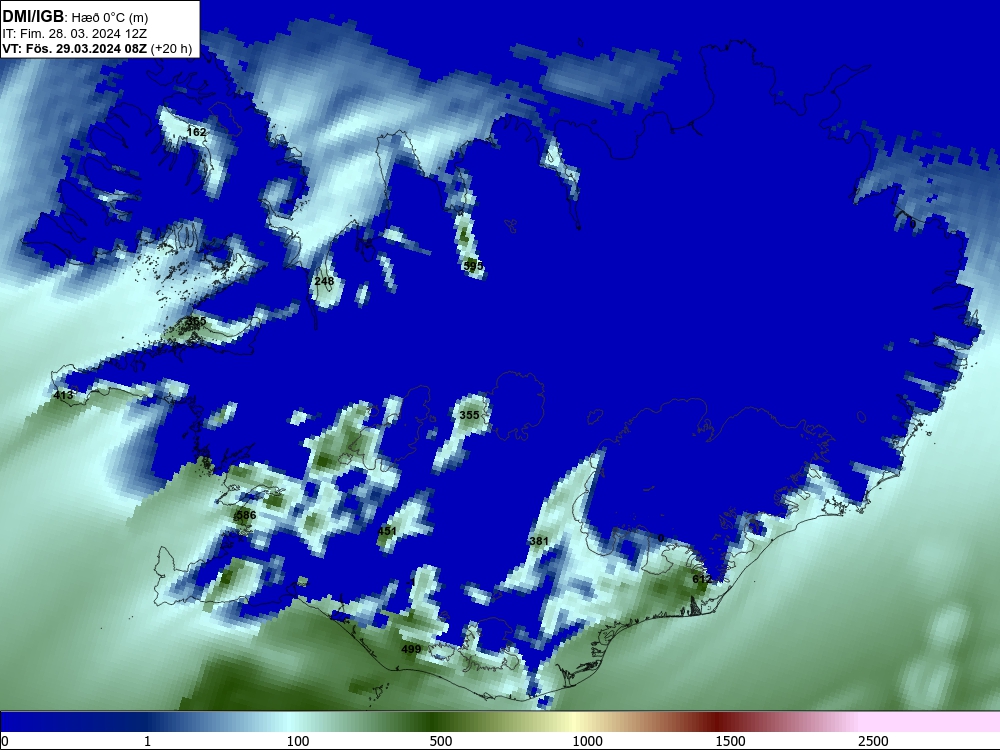Image resolution: width=1000 pixels, height=750 pixels.
Task: Click the 451 height label on map
Action: pos(387,531)
